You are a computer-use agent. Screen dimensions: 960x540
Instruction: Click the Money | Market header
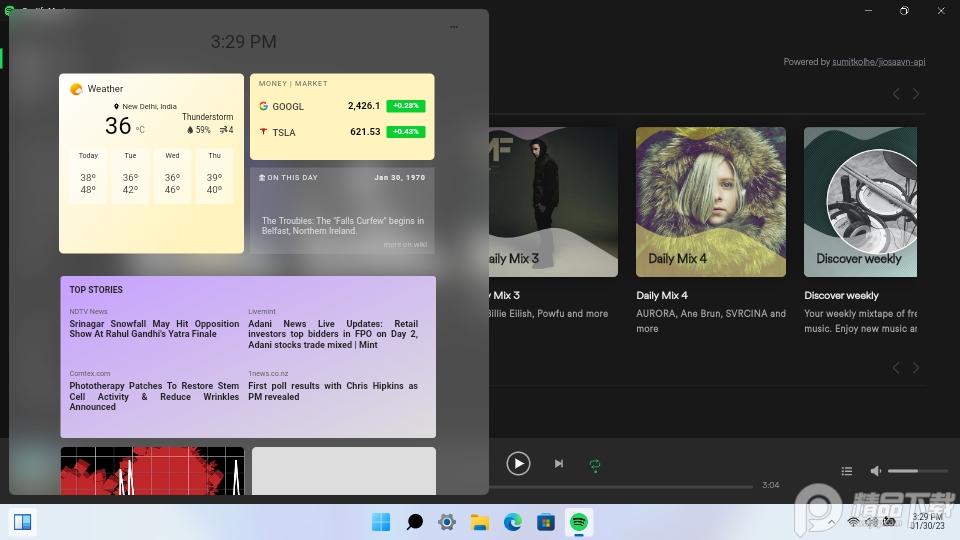[293, 83]
